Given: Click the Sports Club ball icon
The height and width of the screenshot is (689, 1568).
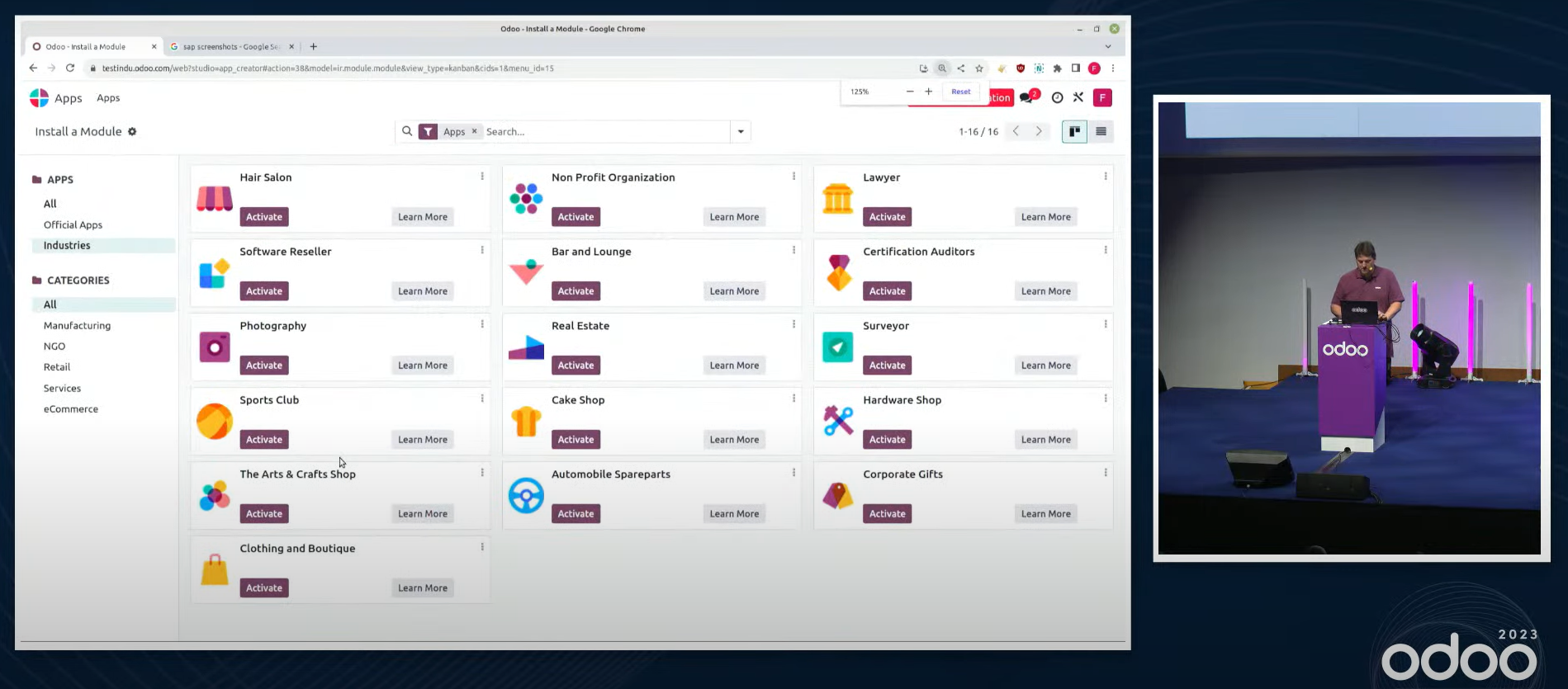Looking at the screenshot, I should (215, 422).
